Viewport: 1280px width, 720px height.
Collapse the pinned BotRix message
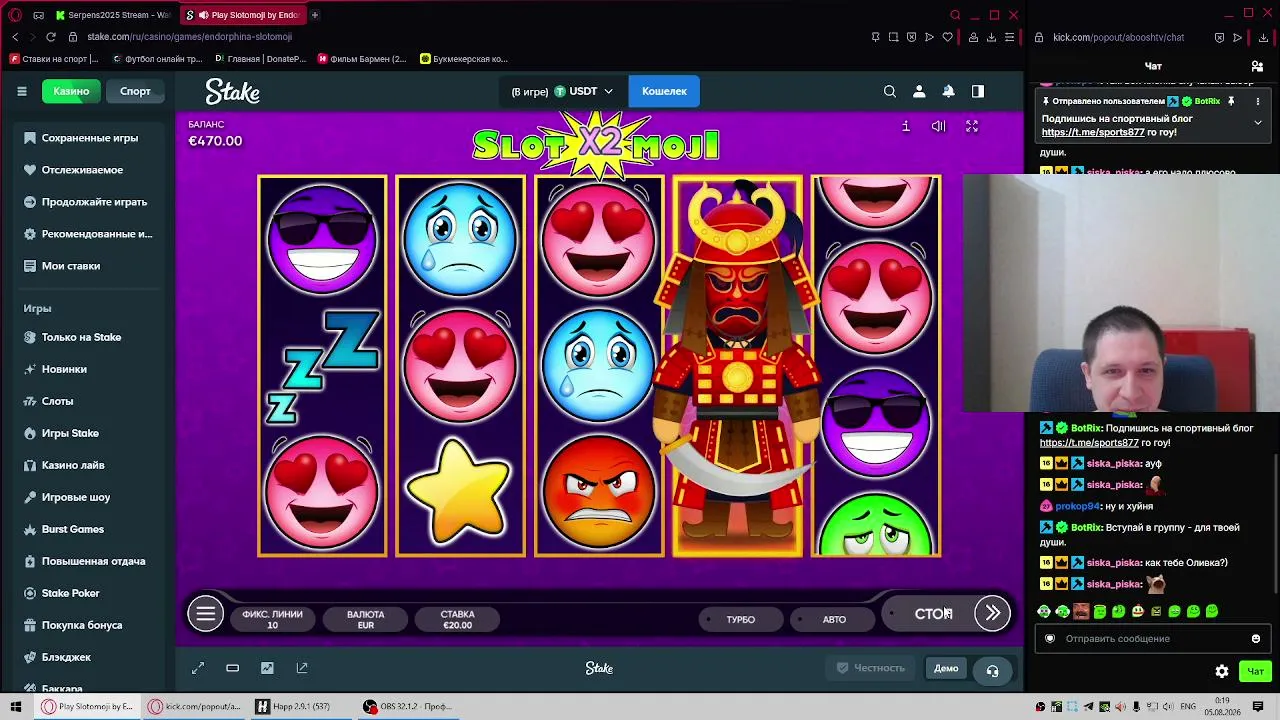point(1258,122)
